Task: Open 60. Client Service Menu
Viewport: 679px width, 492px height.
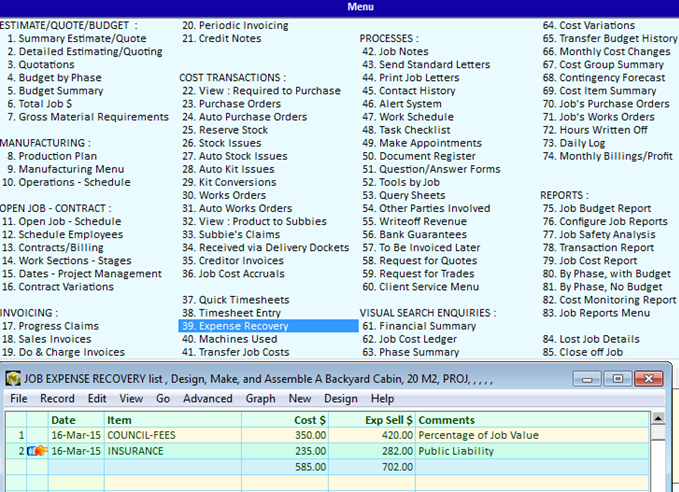Action: point(420,287)
